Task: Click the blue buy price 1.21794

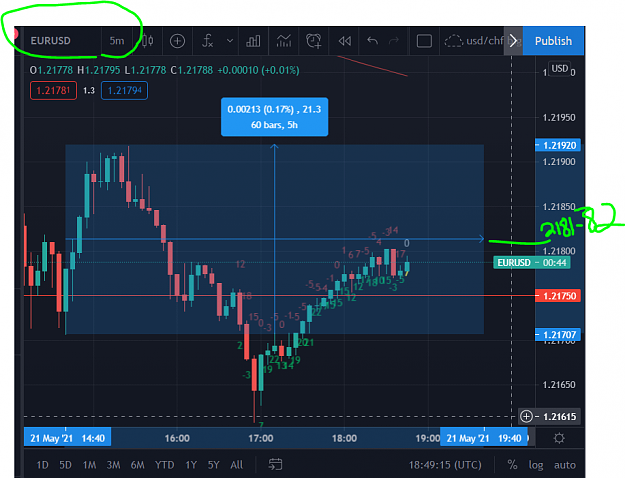Action: point(124,90)
